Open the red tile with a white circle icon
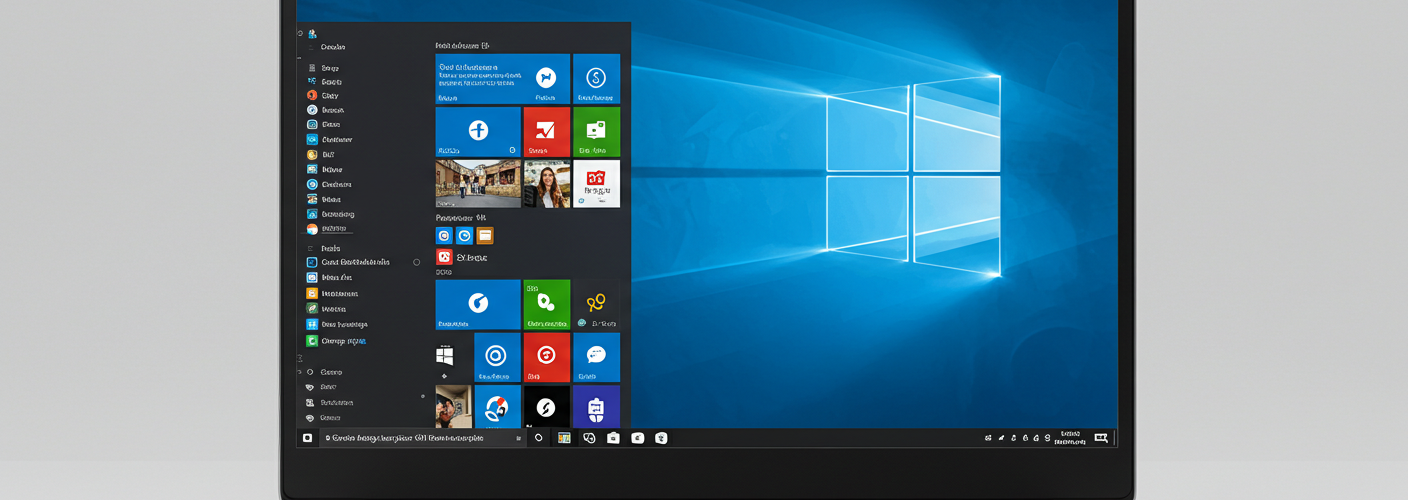 [x=546, y=357]
